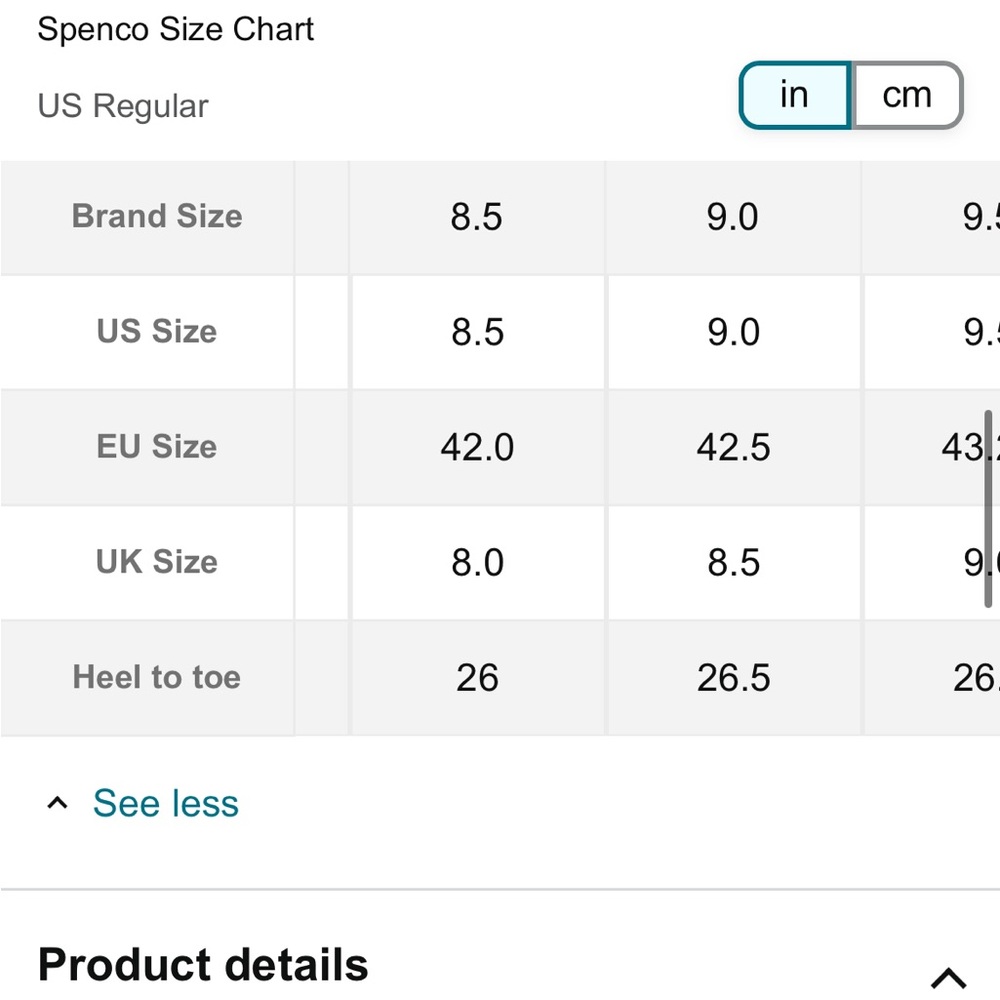Screen dimensions: 1000x1000
Task: Switch size chart units to inches
Action: (x=795, y=96)
